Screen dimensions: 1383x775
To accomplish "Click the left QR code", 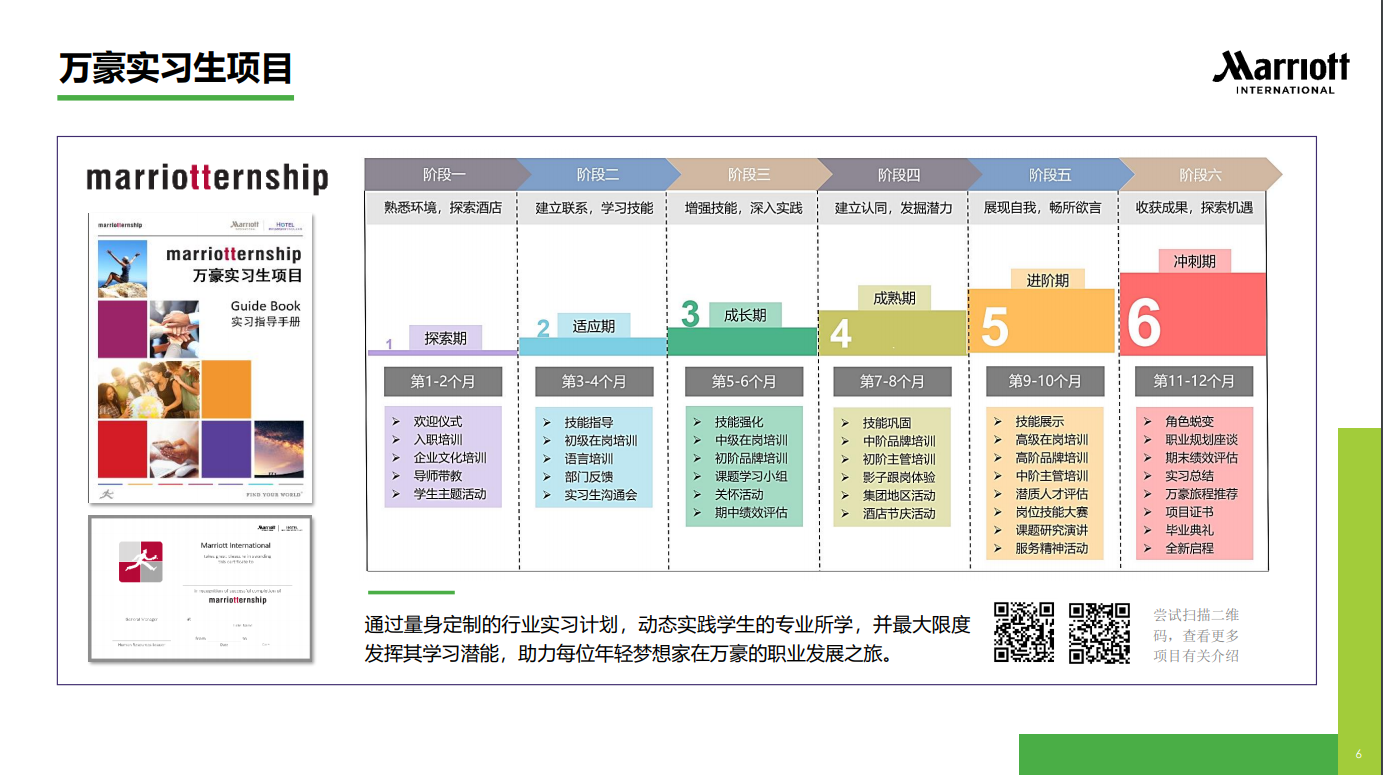I will click(x=1024, y=632).
